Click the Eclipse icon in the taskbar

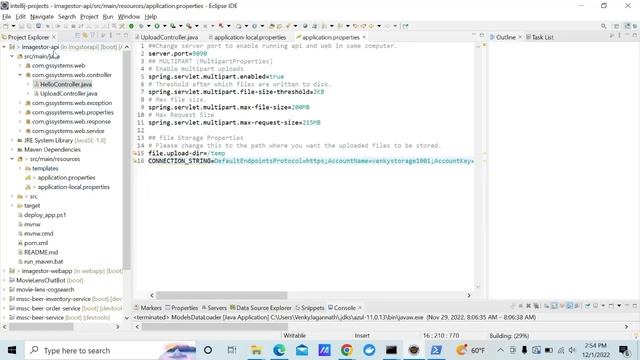click(414, 350)
